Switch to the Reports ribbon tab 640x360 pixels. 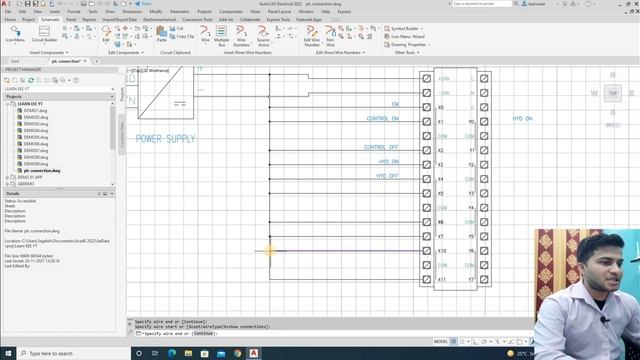click(x=89, y=20)
